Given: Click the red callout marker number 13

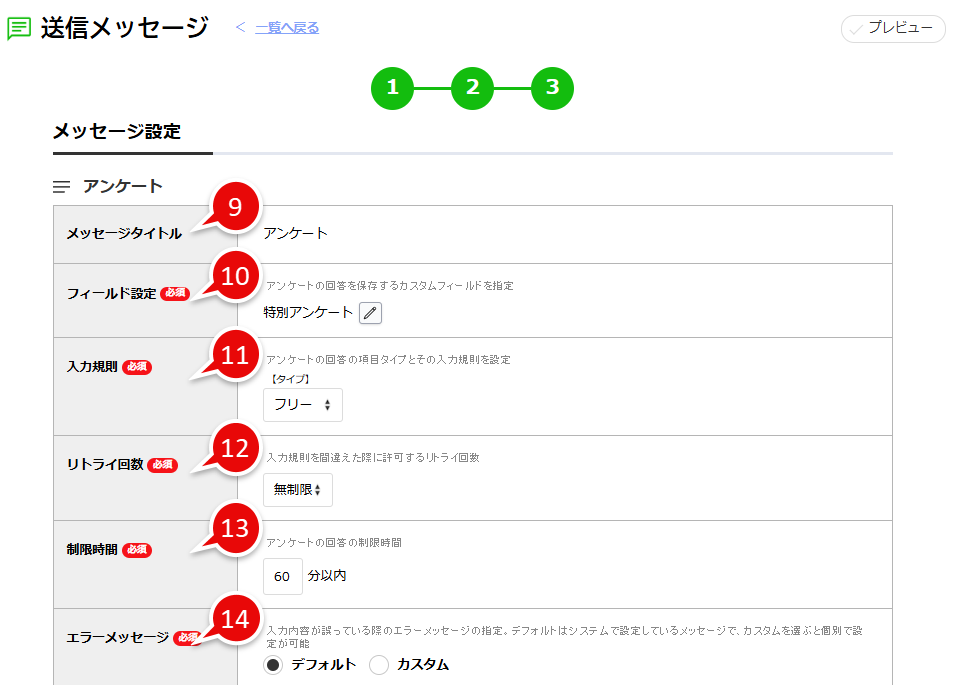Looking at the screenshot, I should tap(234, 528).
